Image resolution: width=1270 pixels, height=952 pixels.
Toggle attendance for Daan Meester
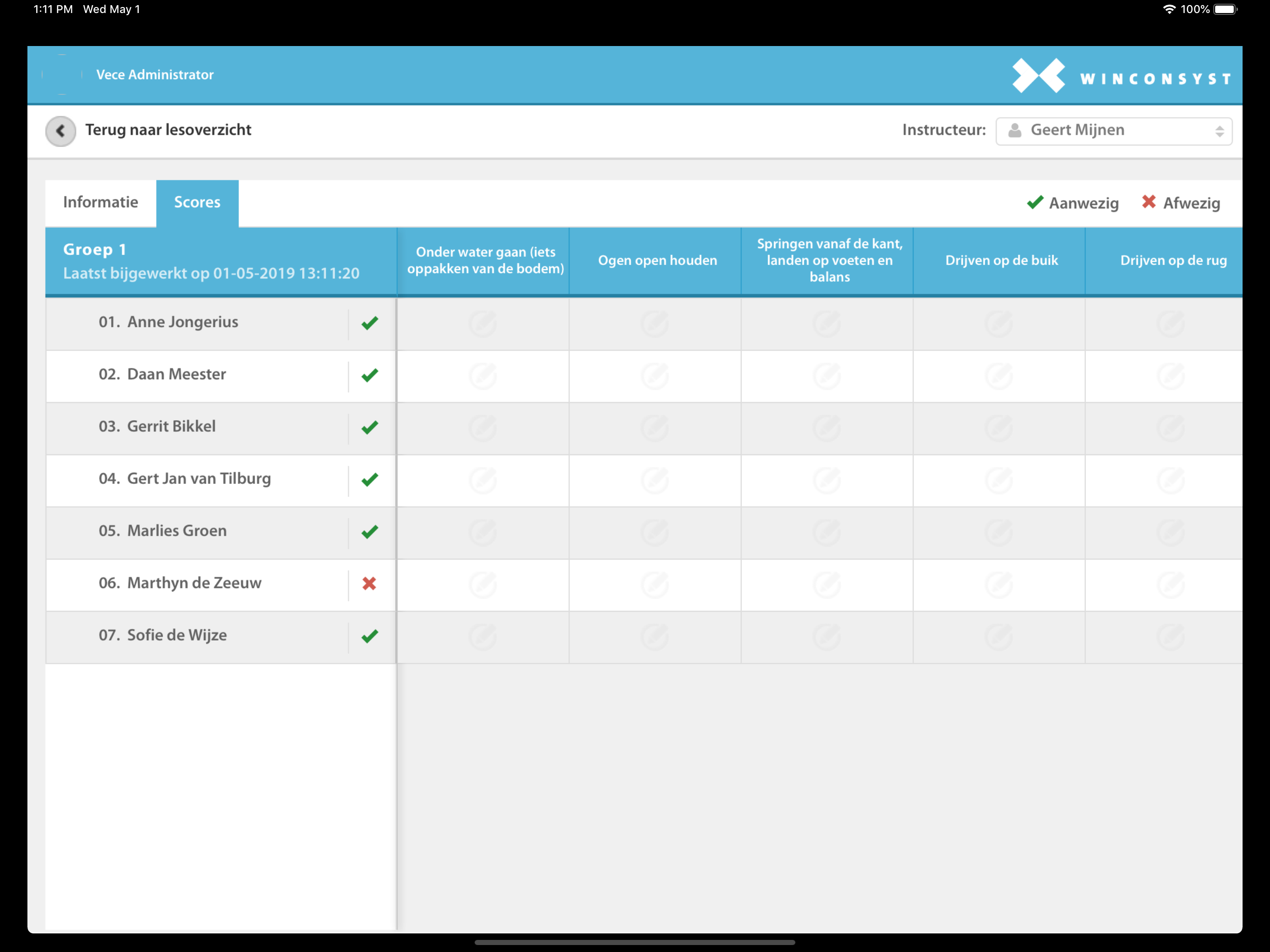[x=370, y=375]
